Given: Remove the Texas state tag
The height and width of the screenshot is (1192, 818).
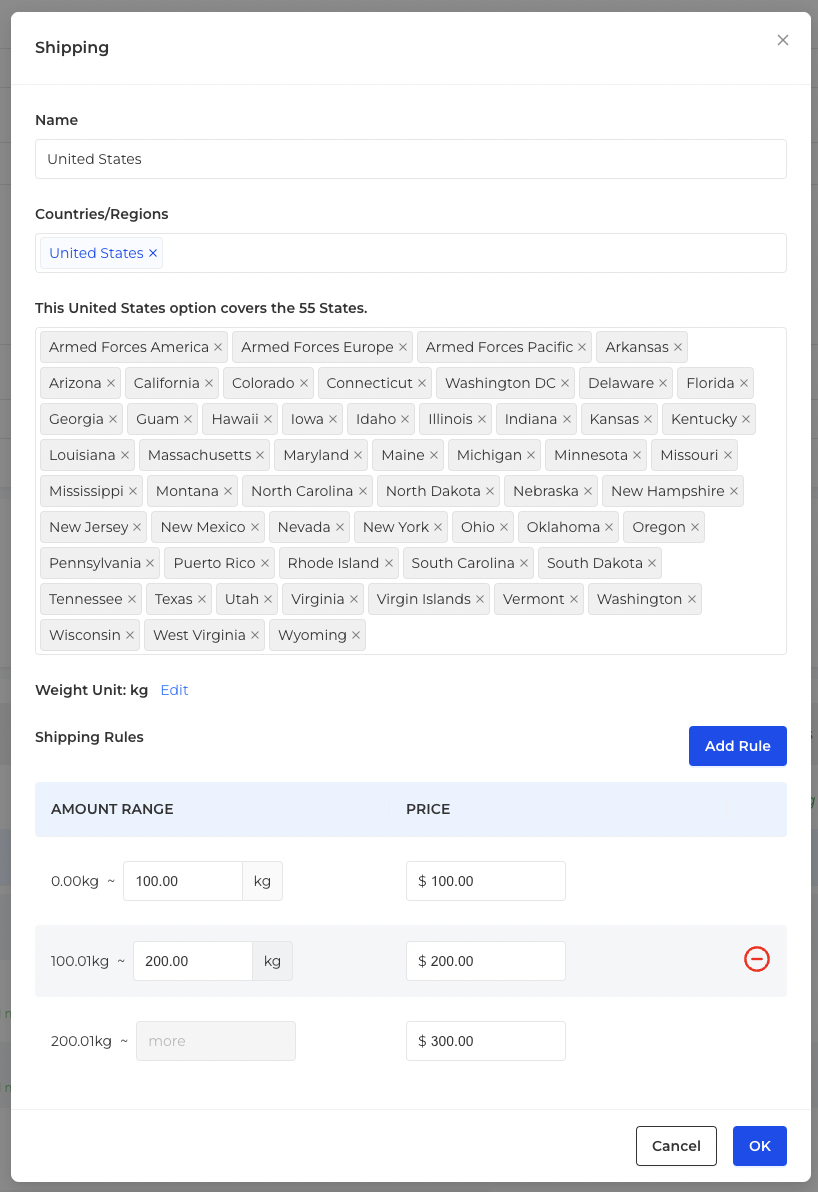Looking at the screenshot, I should tap(202, 599).
